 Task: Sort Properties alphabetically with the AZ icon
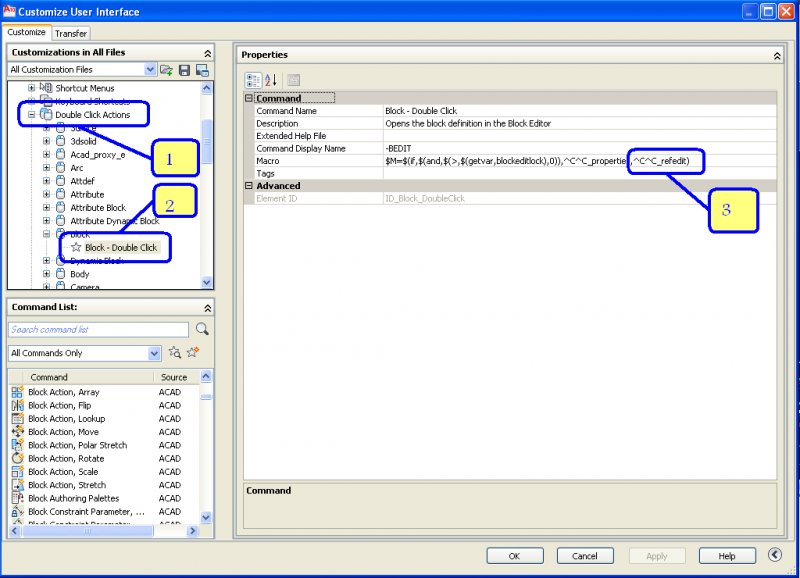point(271,80)
